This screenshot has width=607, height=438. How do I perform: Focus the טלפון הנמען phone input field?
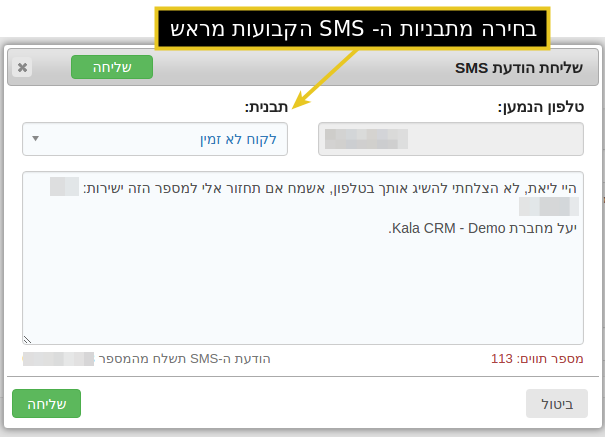pos(451,139)
